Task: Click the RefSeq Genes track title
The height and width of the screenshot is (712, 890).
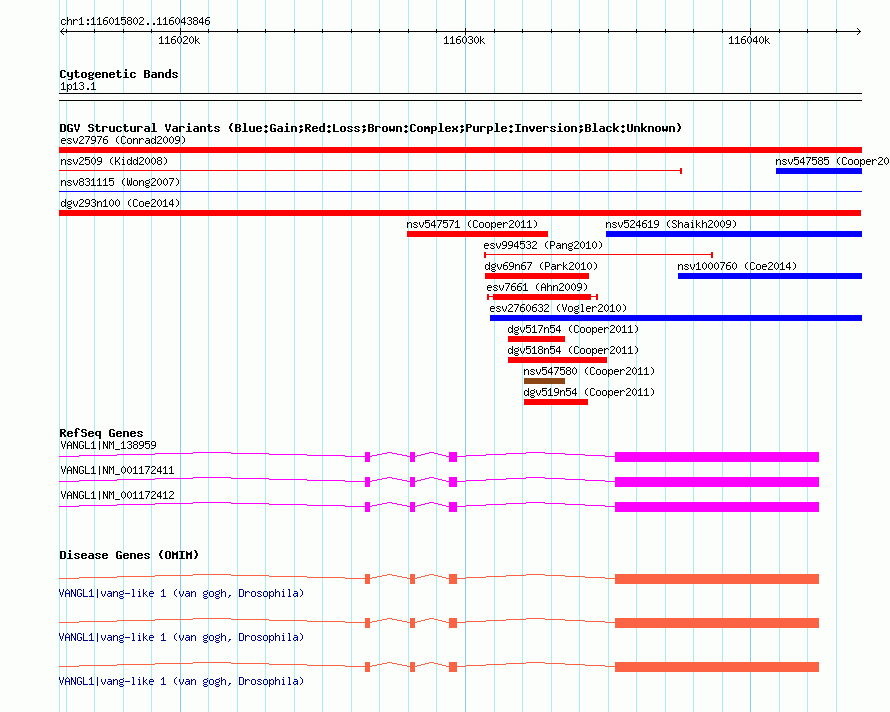Action: click(x=101, y=433)
